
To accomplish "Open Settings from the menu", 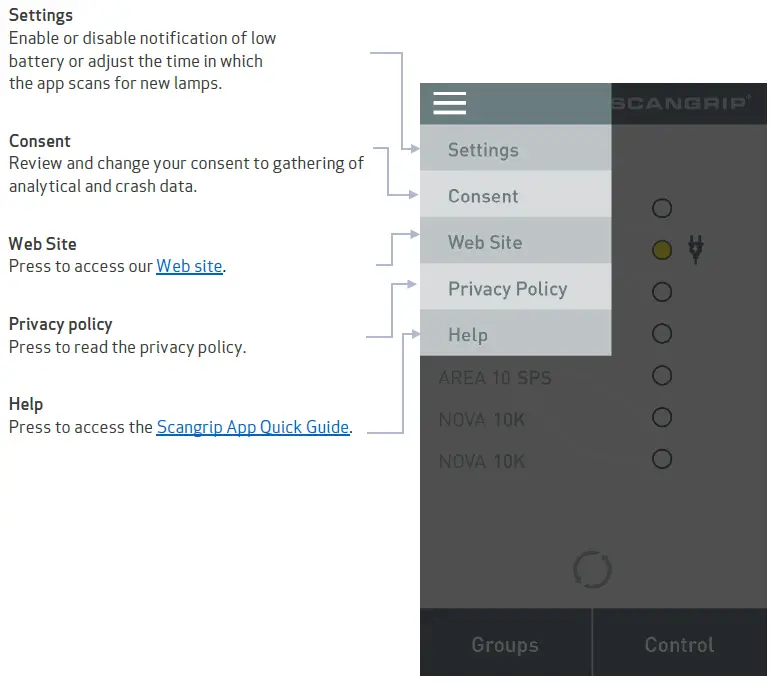I will (515, 148).
